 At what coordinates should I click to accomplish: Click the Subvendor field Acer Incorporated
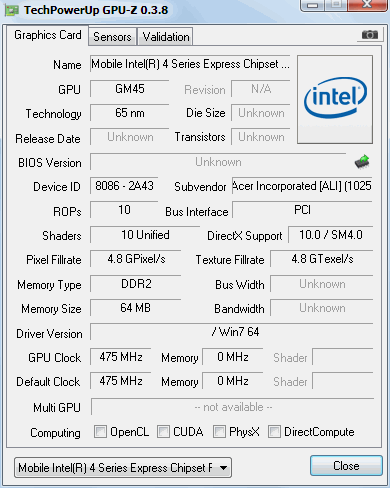(x=302, y=186)
